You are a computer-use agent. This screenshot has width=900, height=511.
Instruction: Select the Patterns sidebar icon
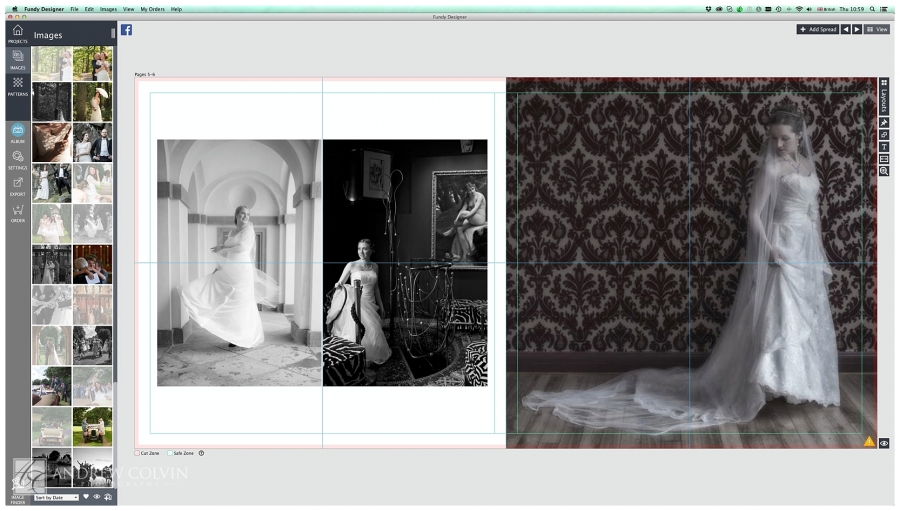click(x=17, y=85)
